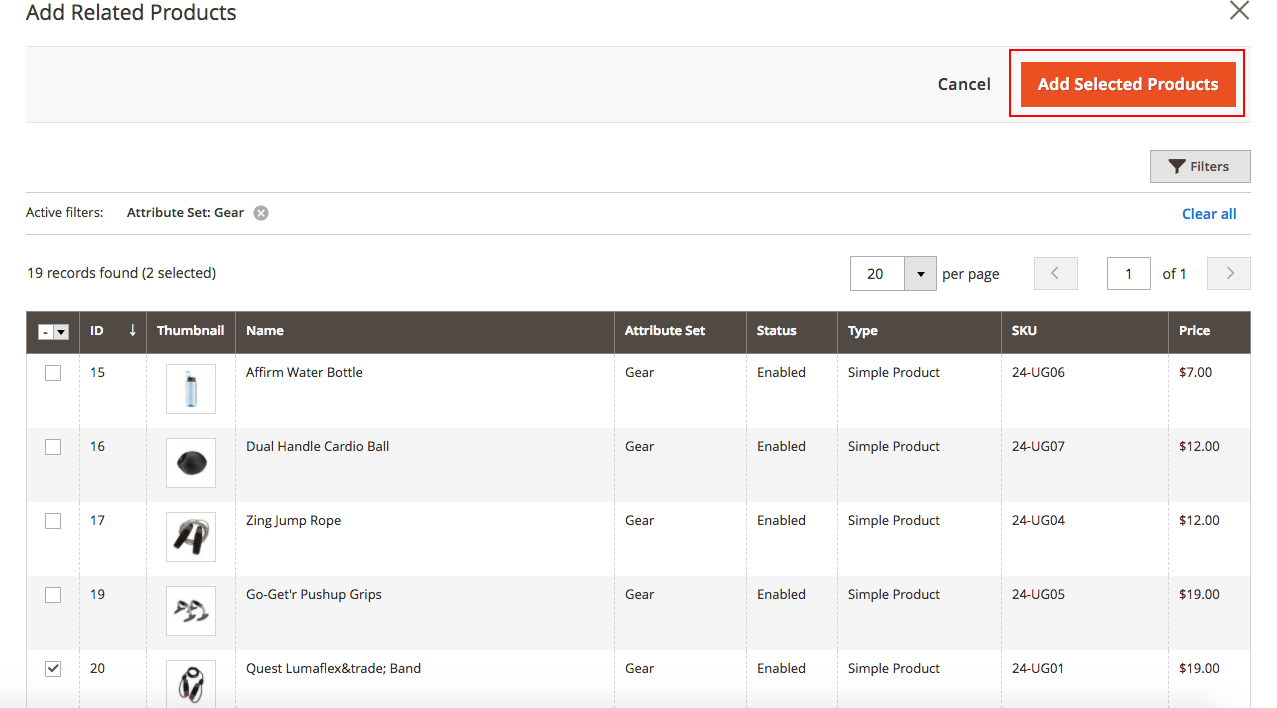The height and width of the screenshot is (708, 1277).
Task: Remove the Attribute Set: Gear filter chip
Action: click(x=259, y=212)
